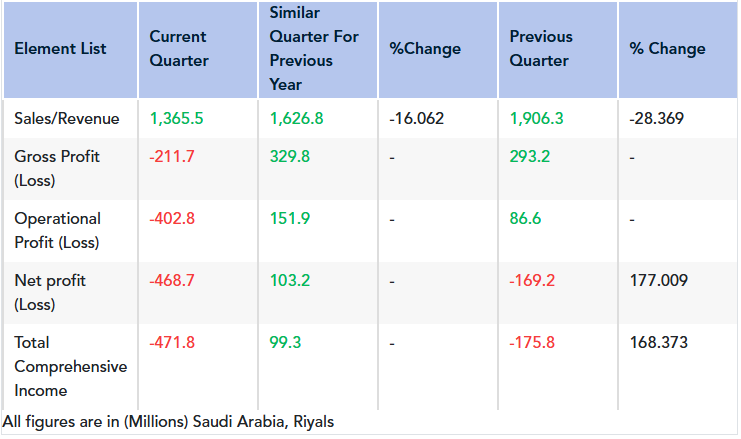Click current quarter sales value 1,365.5
This screenshot has width=741, height=439.
click(176, 119)
